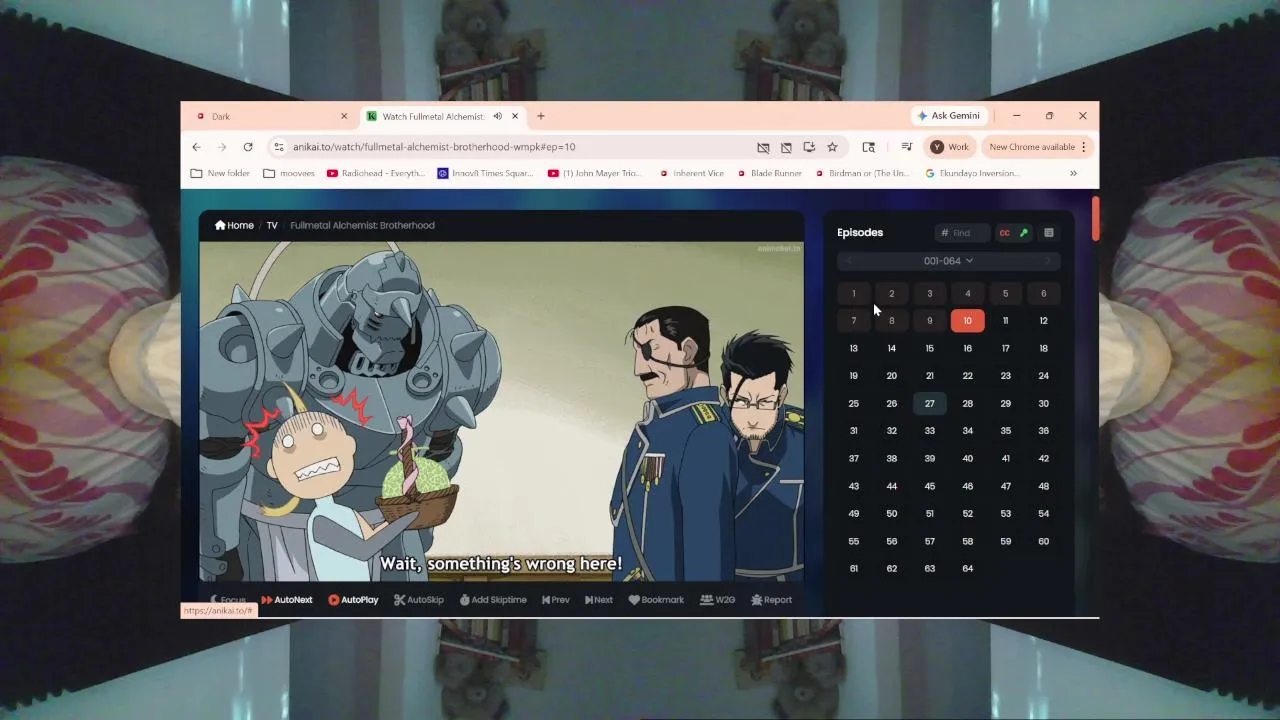Viewport: 1280px width, 720px height.
Task: Click the video player frame
Action: coord(501,411)
